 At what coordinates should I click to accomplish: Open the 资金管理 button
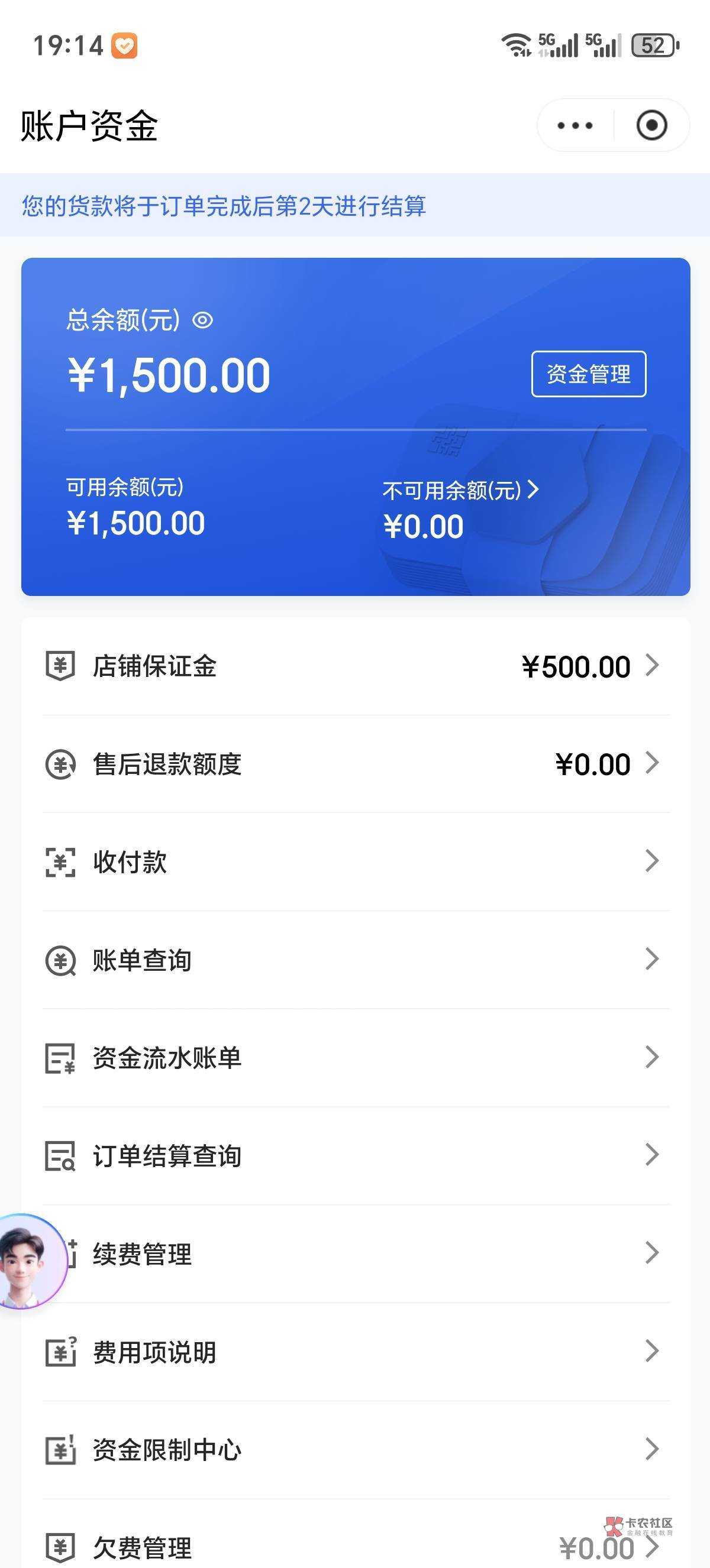[588, 374]
